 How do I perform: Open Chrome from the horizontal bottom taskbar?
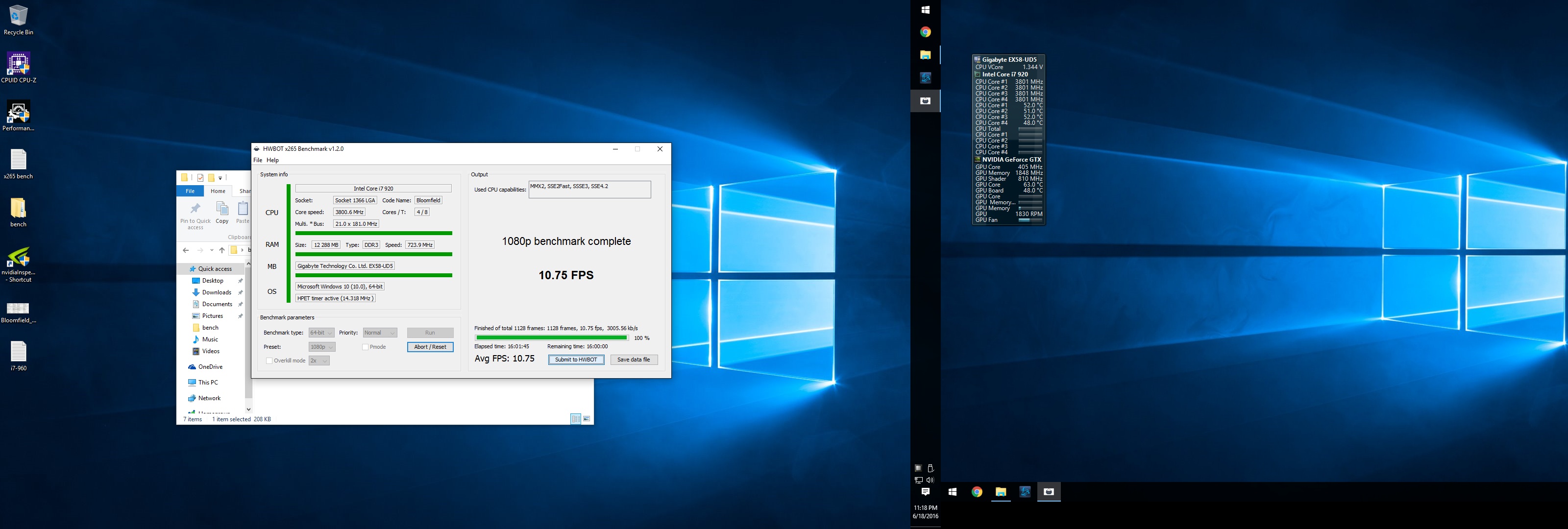click(977, 492)
